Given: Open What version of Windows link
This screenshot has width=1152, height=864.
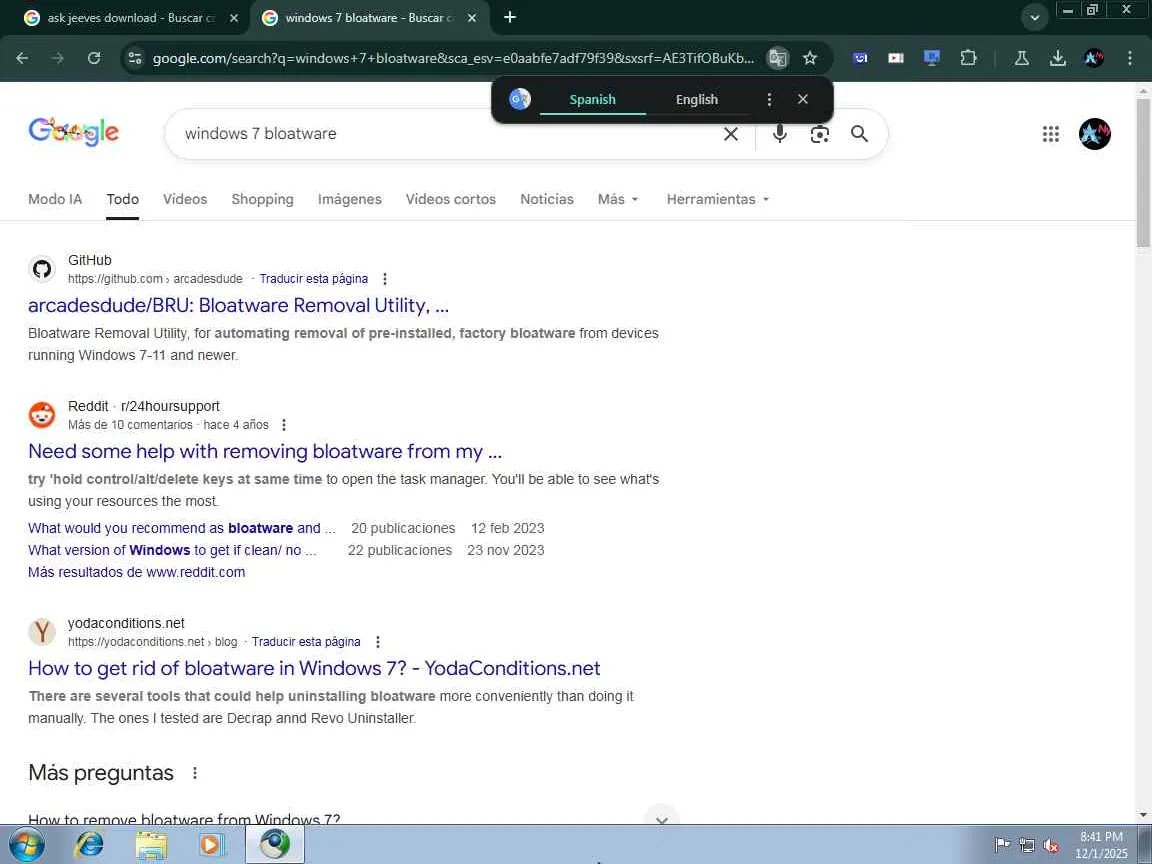Looking at the screenshot, I should (x=172, y=550).
